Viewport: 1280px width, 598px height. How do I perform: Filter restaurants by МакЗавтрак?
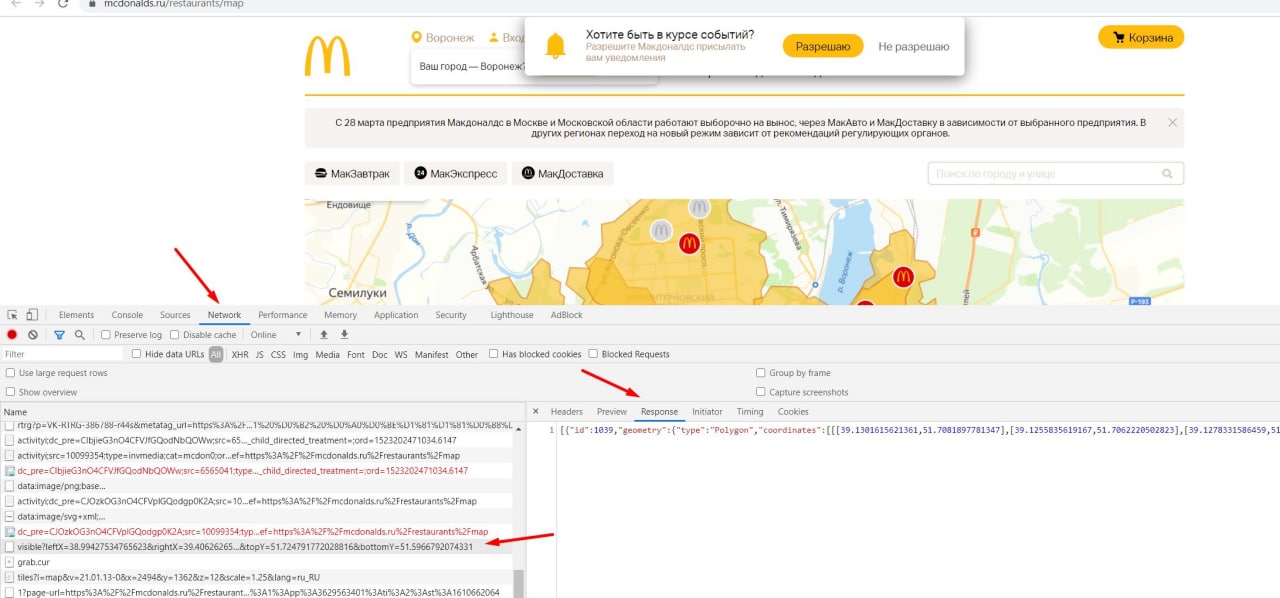(350, 173)
